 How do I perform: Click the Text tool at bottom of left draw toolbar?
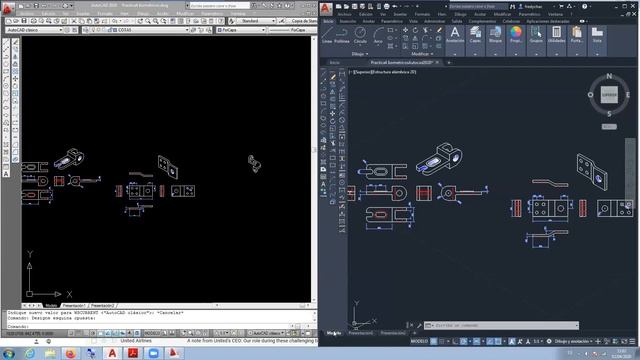point(6,174)
